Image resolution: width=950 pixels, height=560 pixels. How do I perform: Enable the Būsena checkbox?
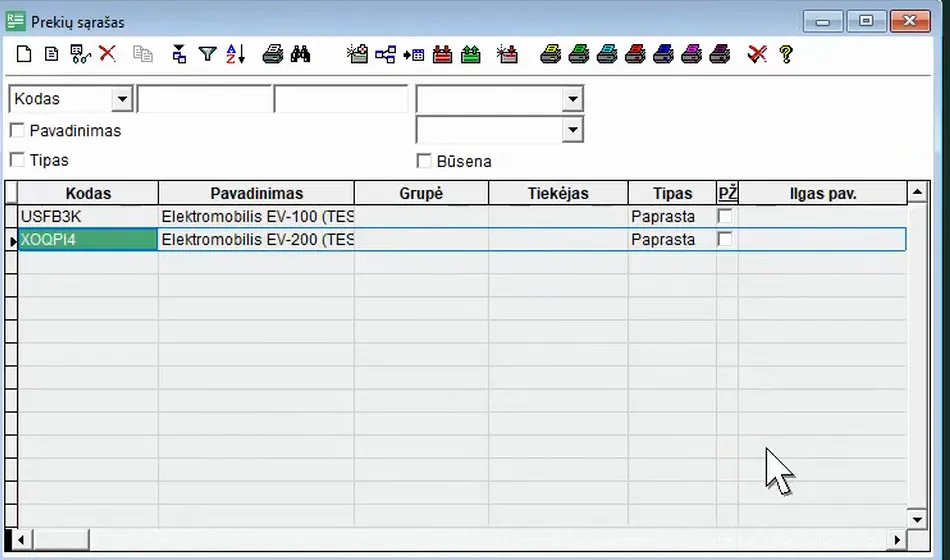424,161
